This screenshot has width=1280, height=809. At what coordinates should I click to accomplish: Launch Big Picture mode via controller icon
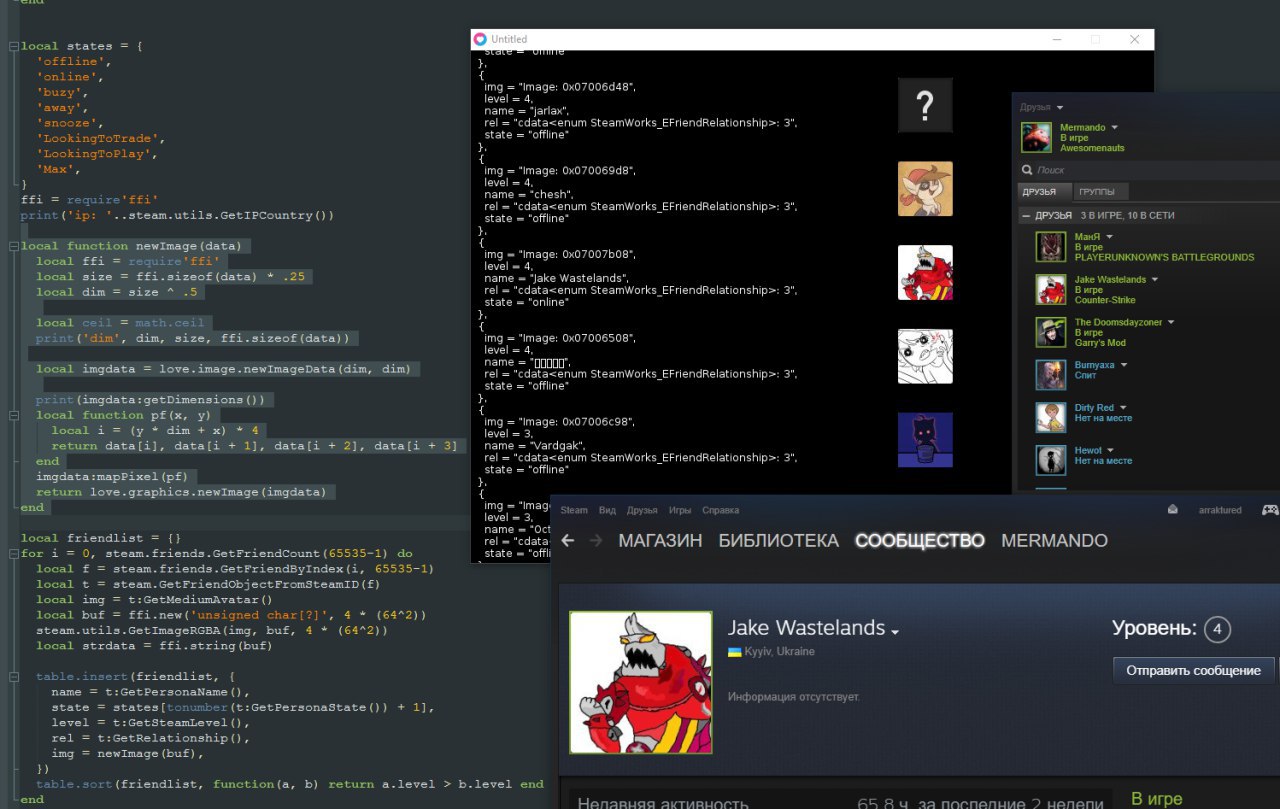click(x=1270, y=510)
